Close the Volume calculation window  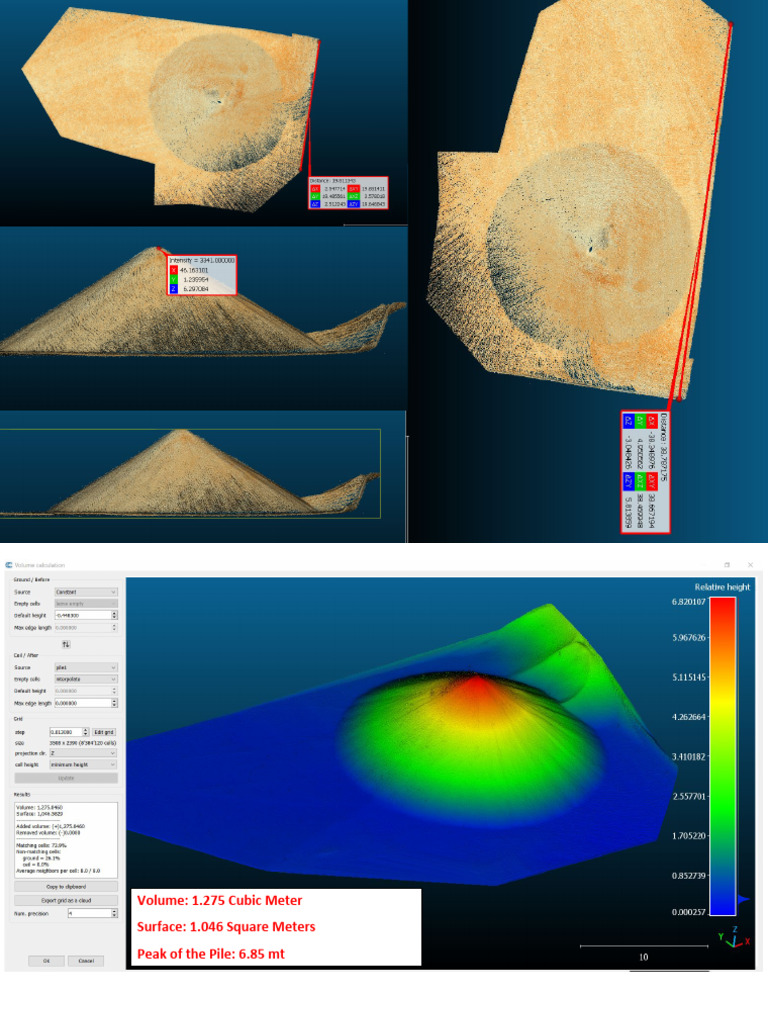750,565
